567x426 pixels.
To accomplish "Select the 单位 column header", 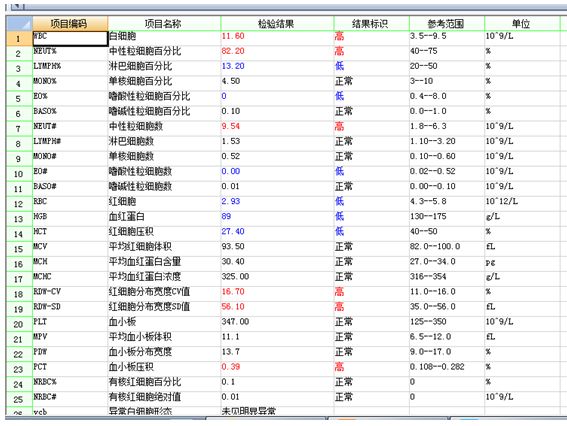I will click(x=522, y=24).
